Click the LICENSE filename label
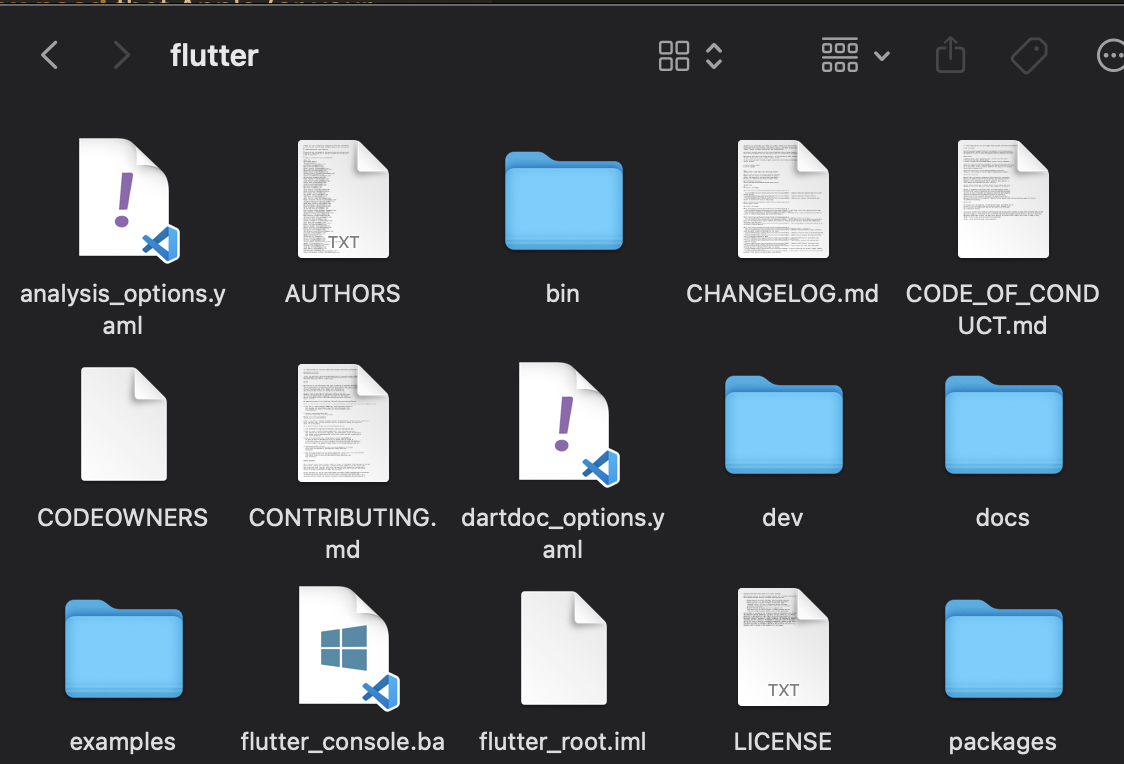1124x764 pixels. coord(783,742)
